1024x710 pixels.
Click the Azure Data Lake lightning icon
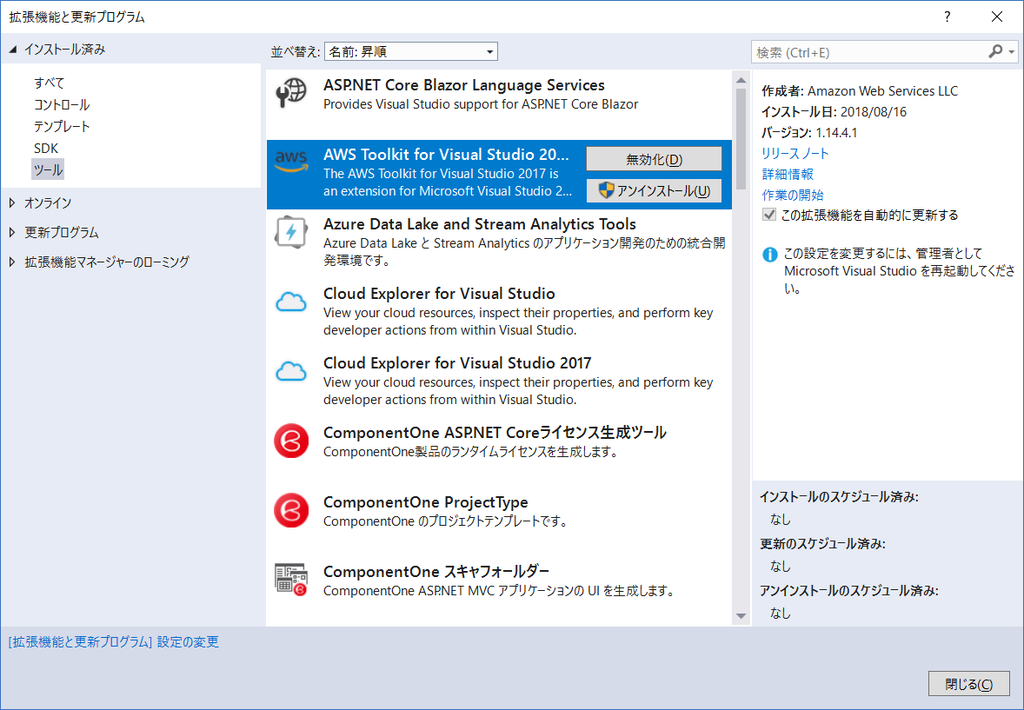[x=291, y=231]
